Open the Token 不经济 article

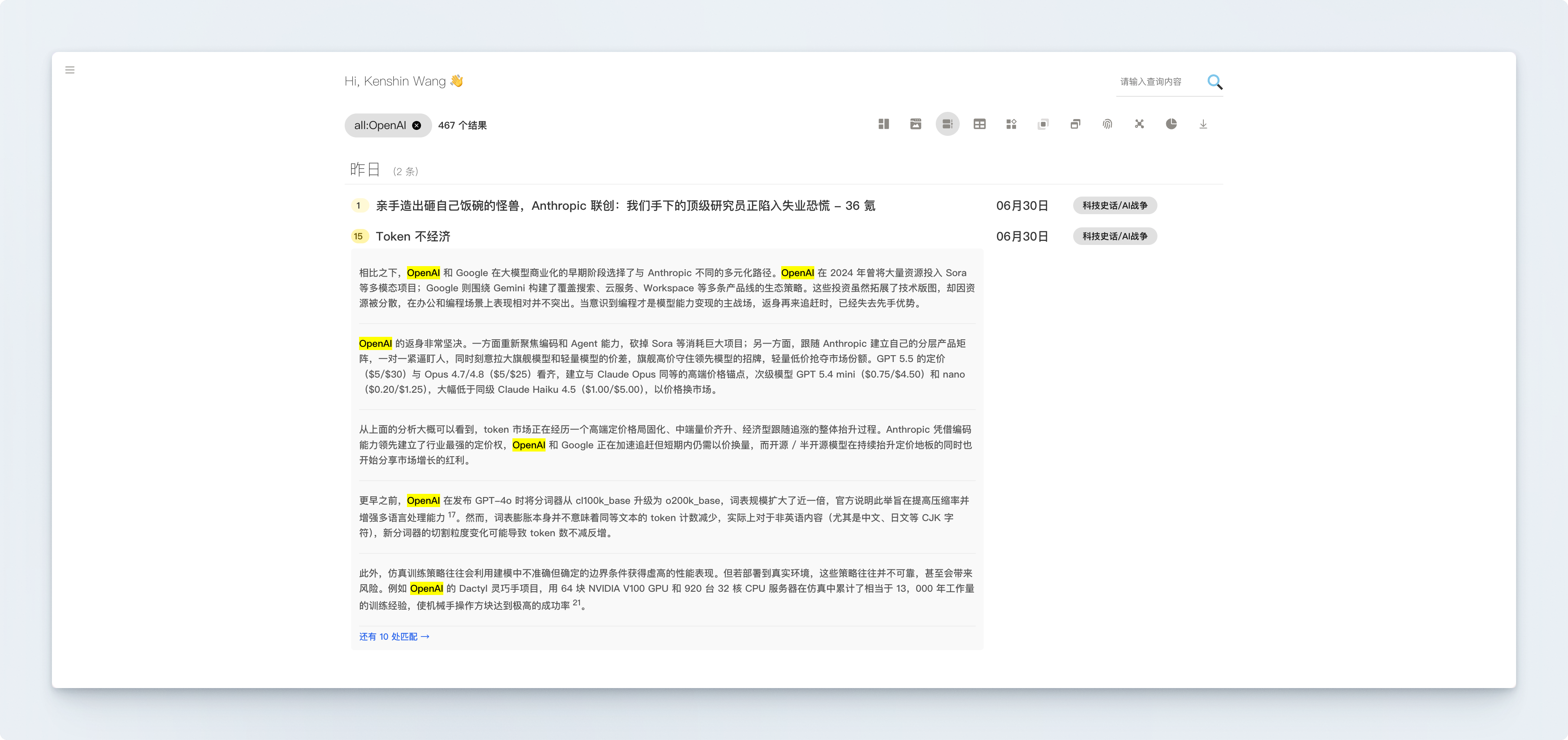coord(413,236)
